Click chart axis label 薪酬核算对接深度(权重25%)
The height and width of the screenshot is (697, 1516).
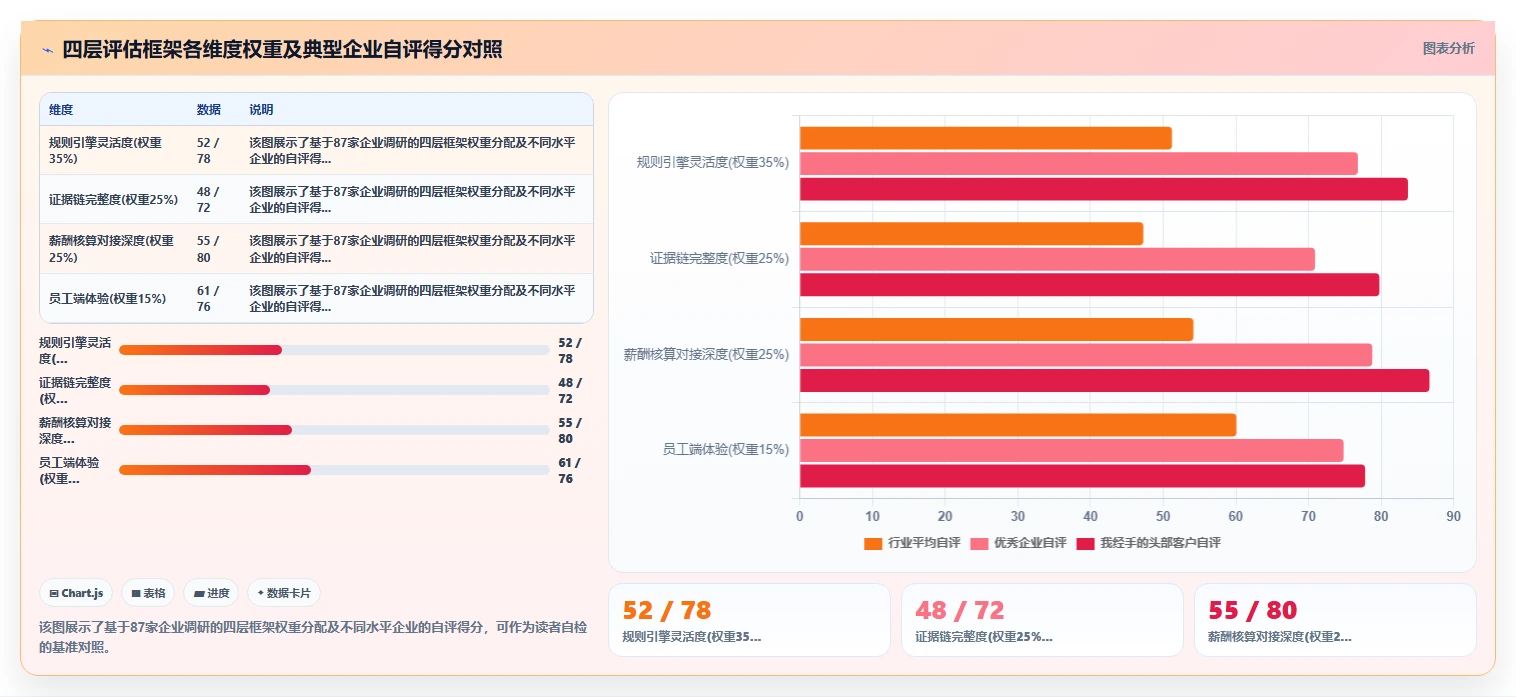pyautogui.click(x=706, y=354)
